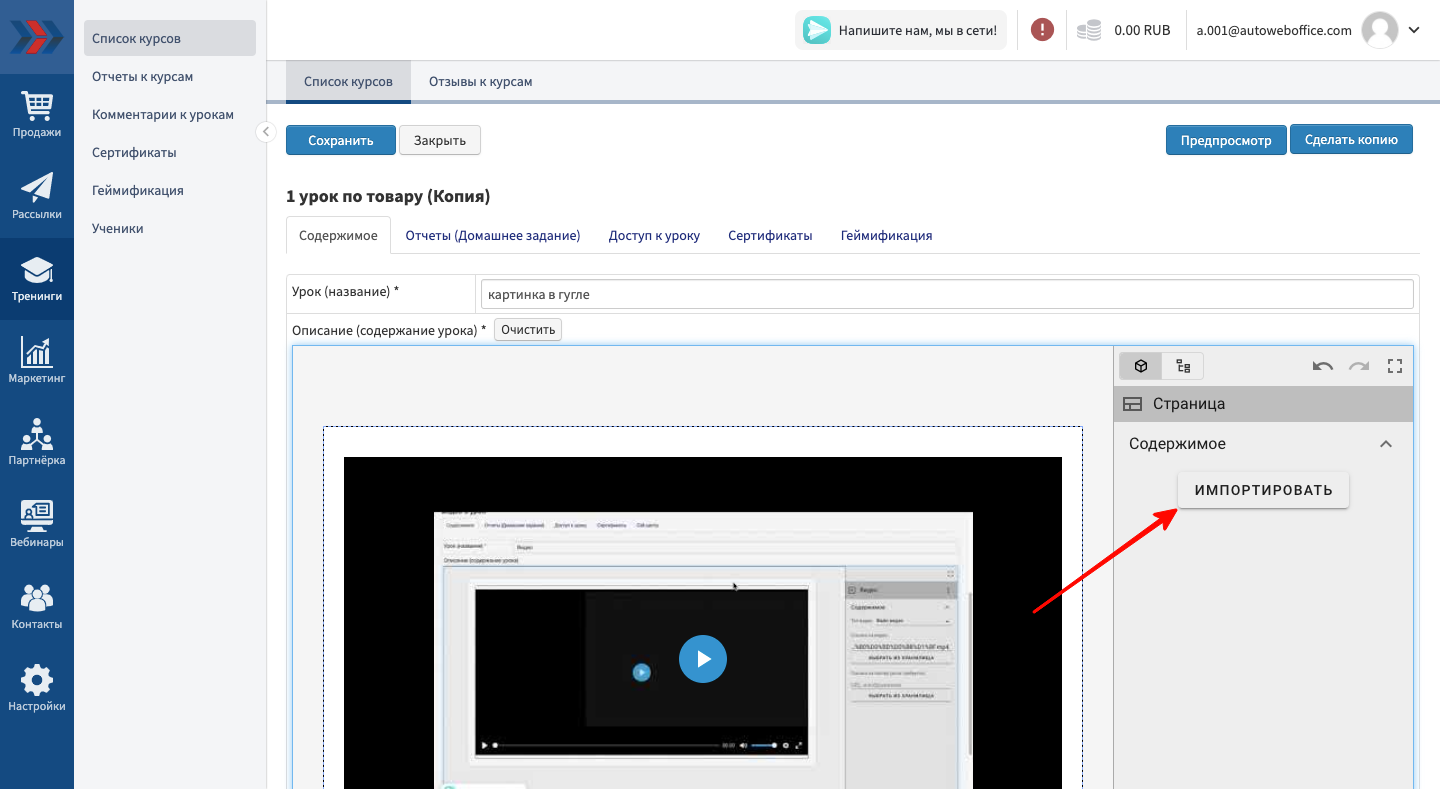Image resolution: width=1440 pixels, height=789 pixels.
Task: Open the Контакты people icon
Action: pos(37,606)
